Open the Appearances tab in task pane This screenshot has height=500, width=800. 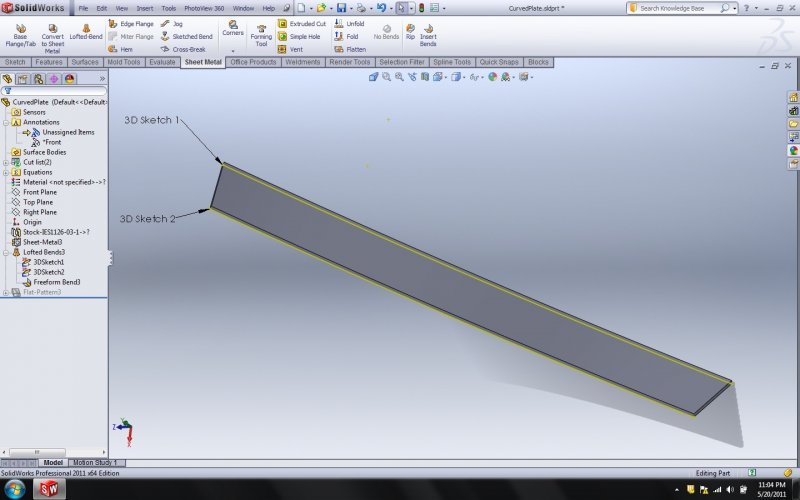point(793,149)
